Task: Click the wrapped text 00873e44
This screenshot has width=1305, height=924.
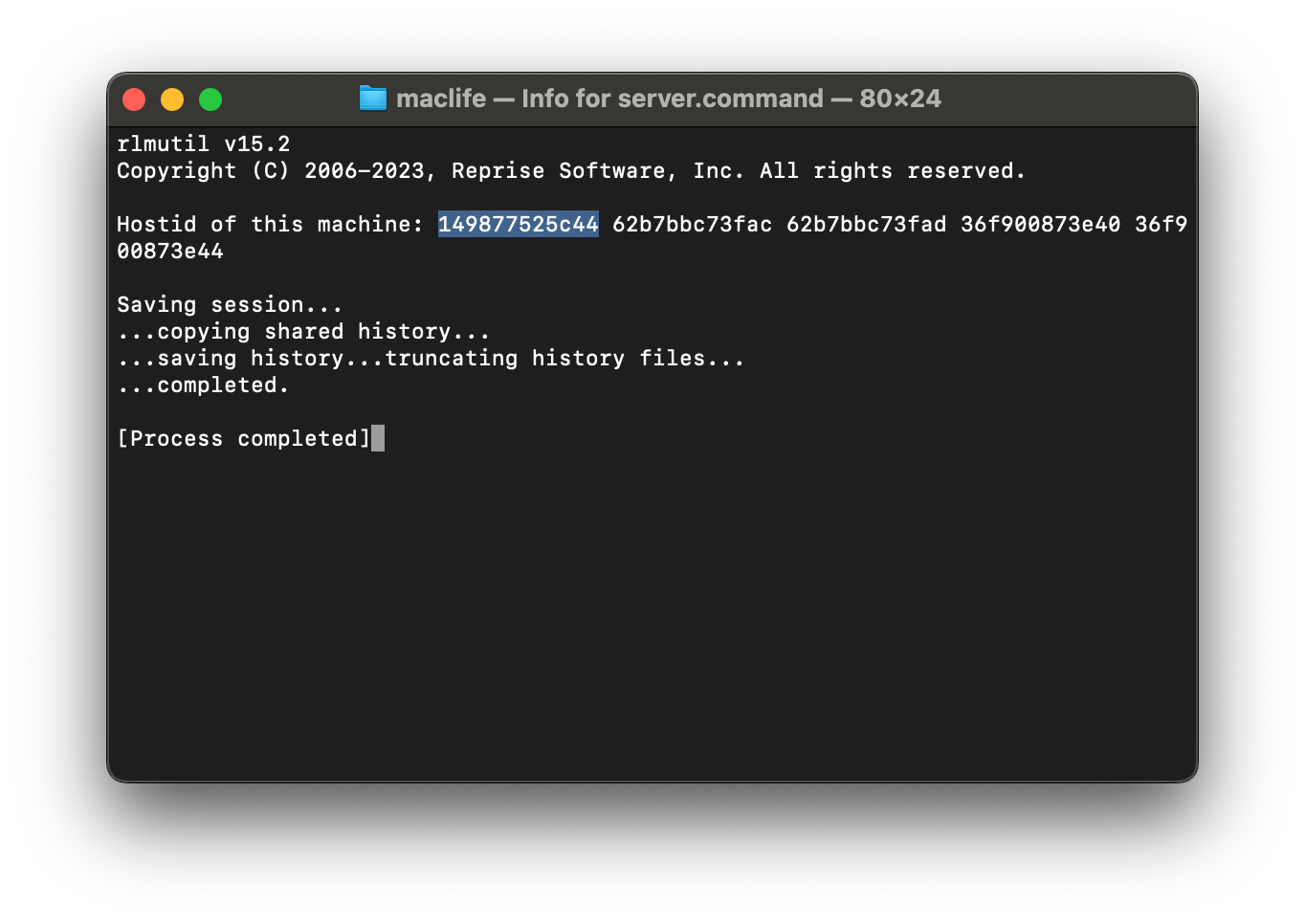Action: tap(170, 251)
